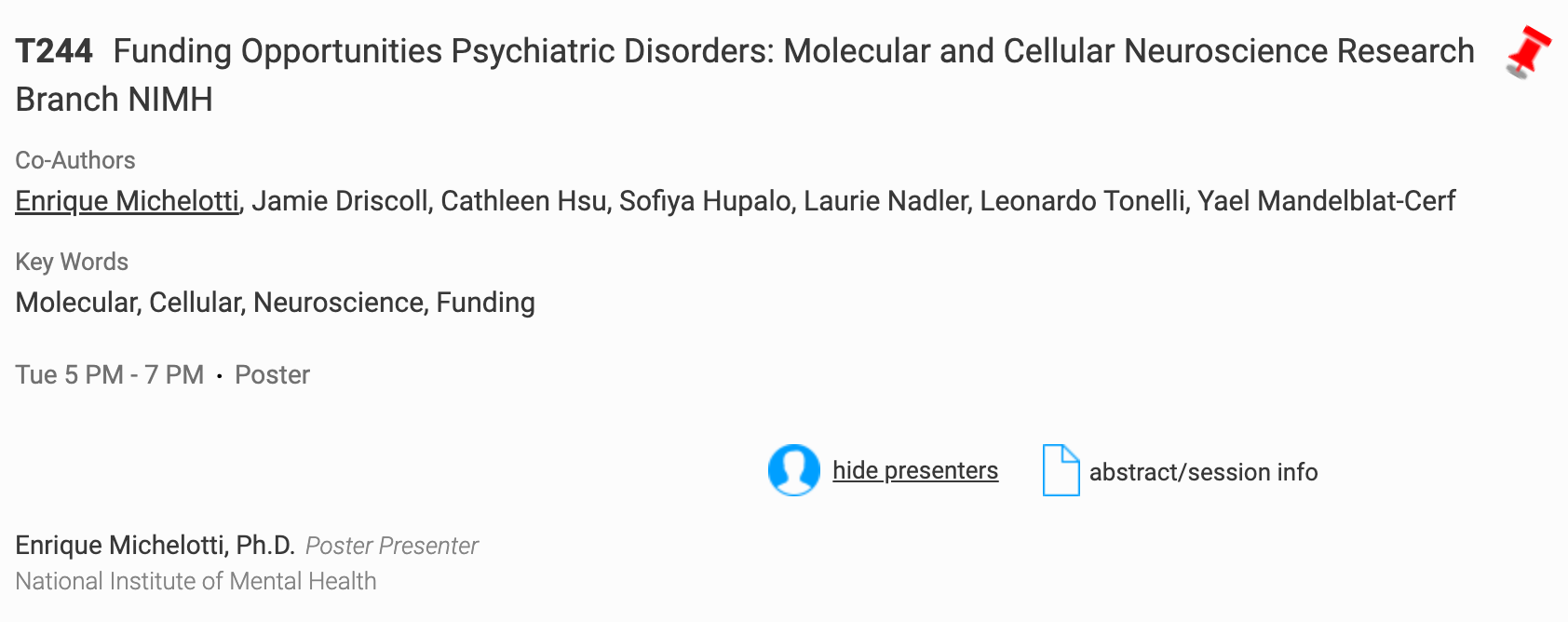The image size is (1568, 622).
Task: Click co-author Laurie Nadler
Action: tap(885, 201)
